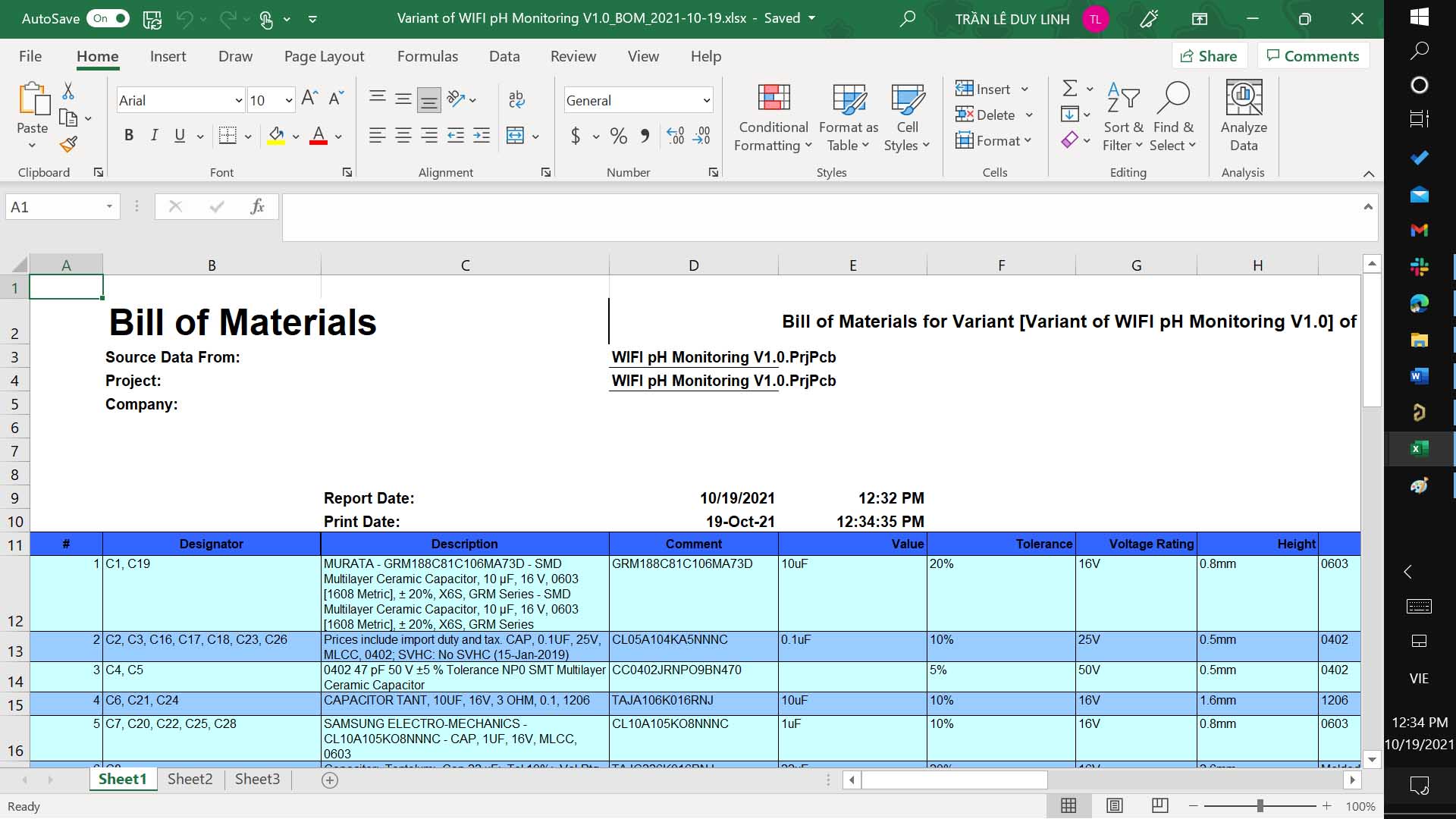
Task: Open Sheet2 worksheet tab
Action: pyautogui.click(x=190, y=779)
